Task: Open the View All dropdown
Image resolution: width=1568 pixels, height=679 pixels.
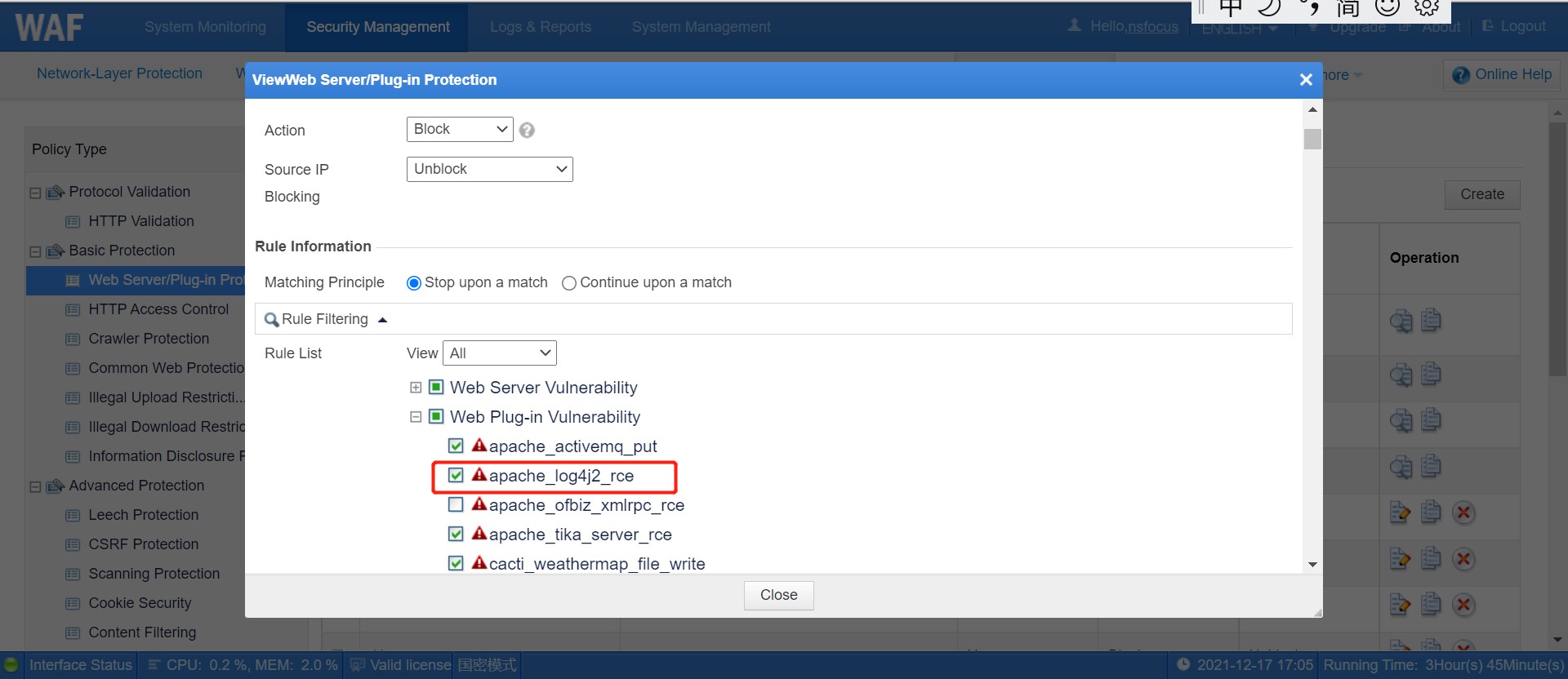Action: (500, 353)
